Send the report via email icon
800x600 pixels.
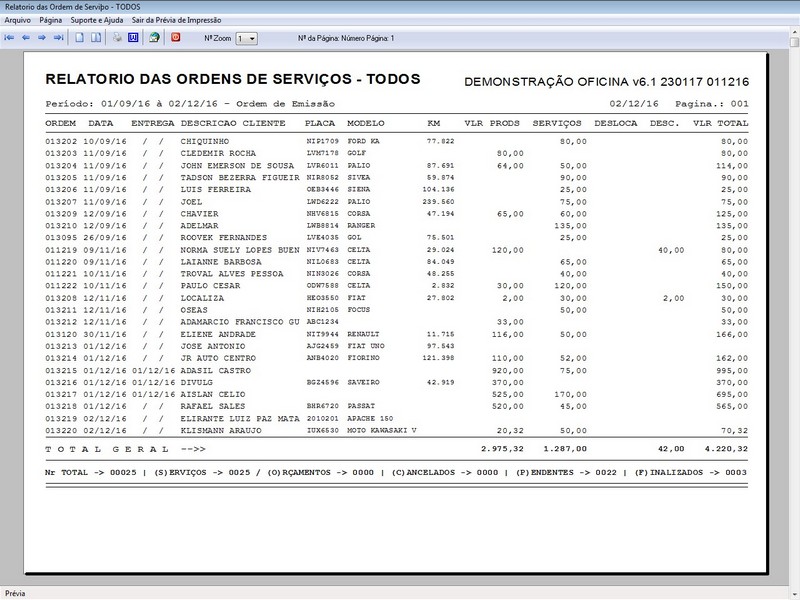155,37
